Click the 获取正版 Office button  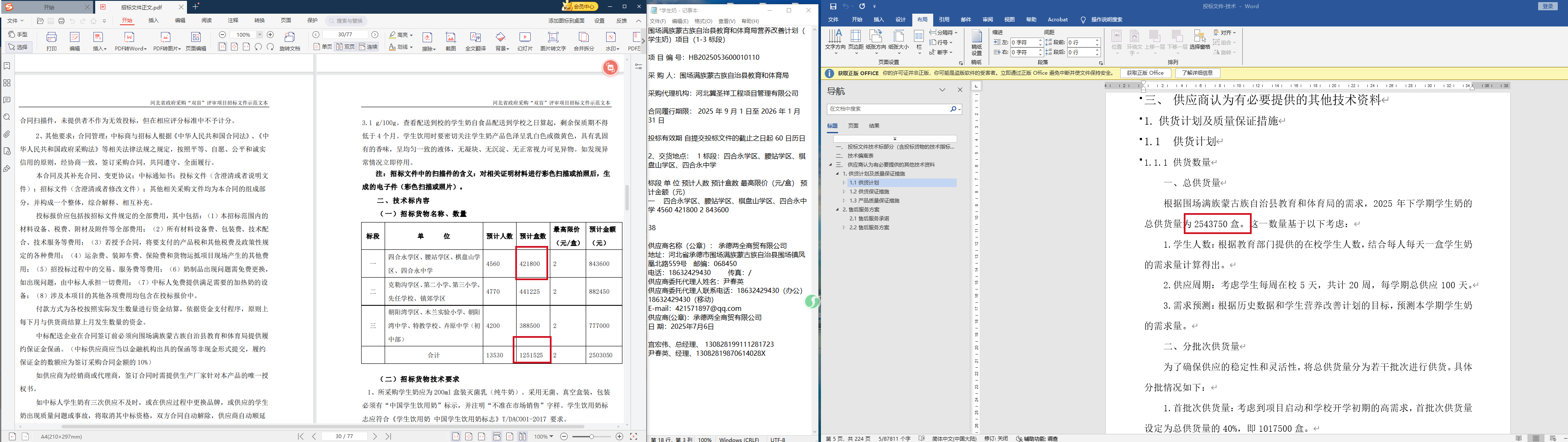[1145, 73]
